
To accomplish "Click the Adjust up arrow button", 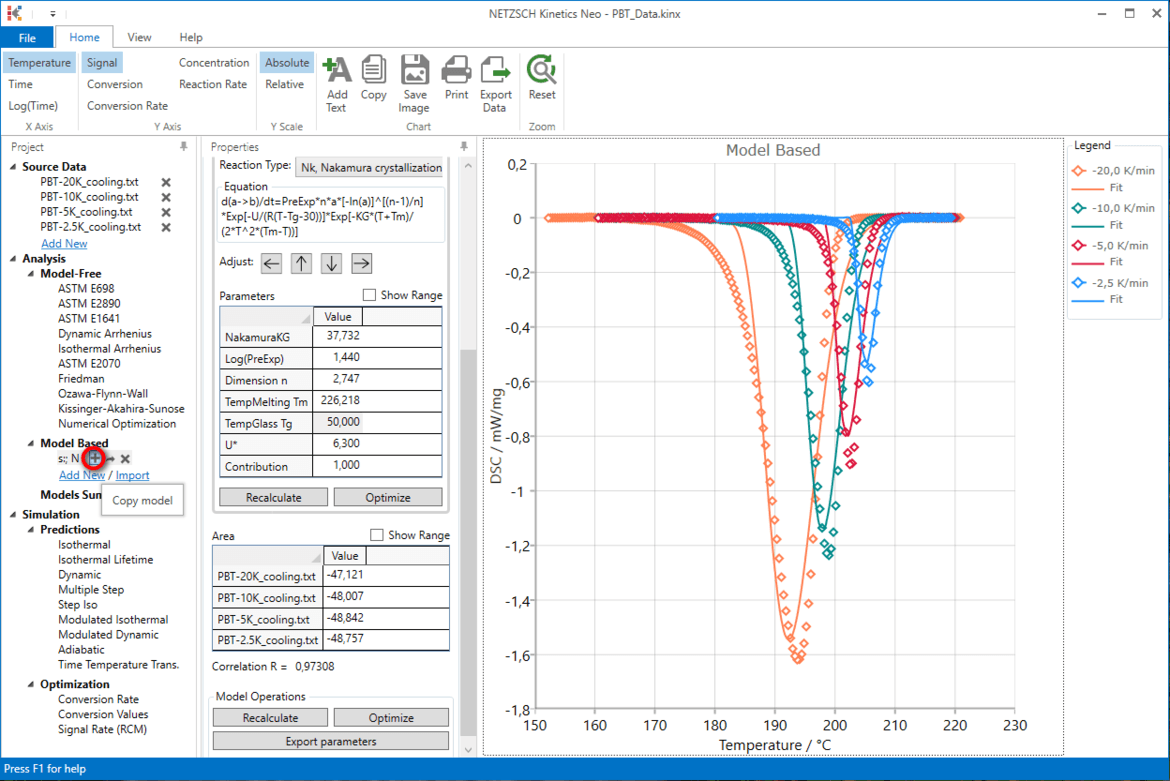I will [x=301, y=263].
